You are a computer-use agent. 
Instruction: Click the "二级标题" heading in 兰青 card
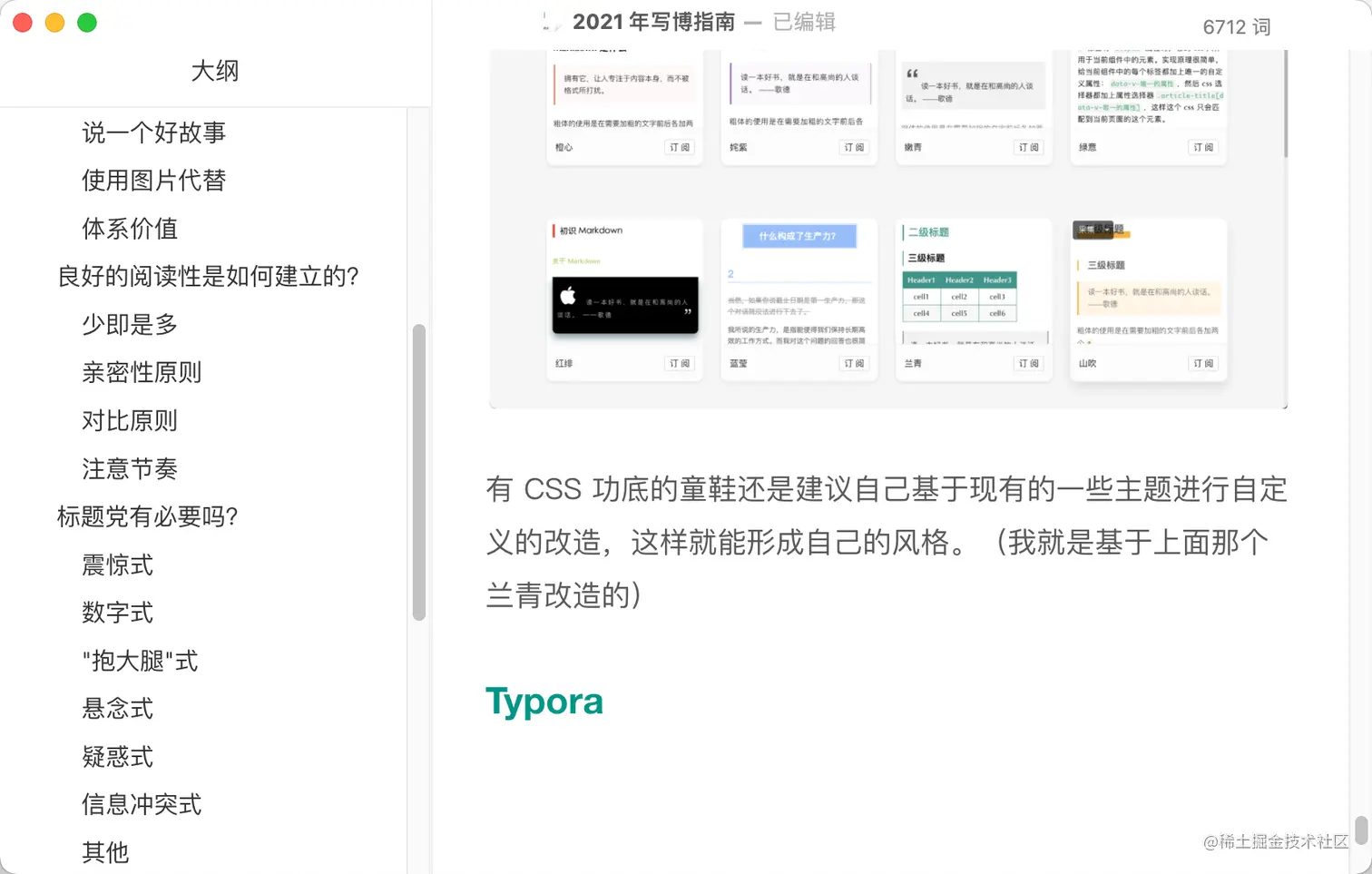pos(928,232)
